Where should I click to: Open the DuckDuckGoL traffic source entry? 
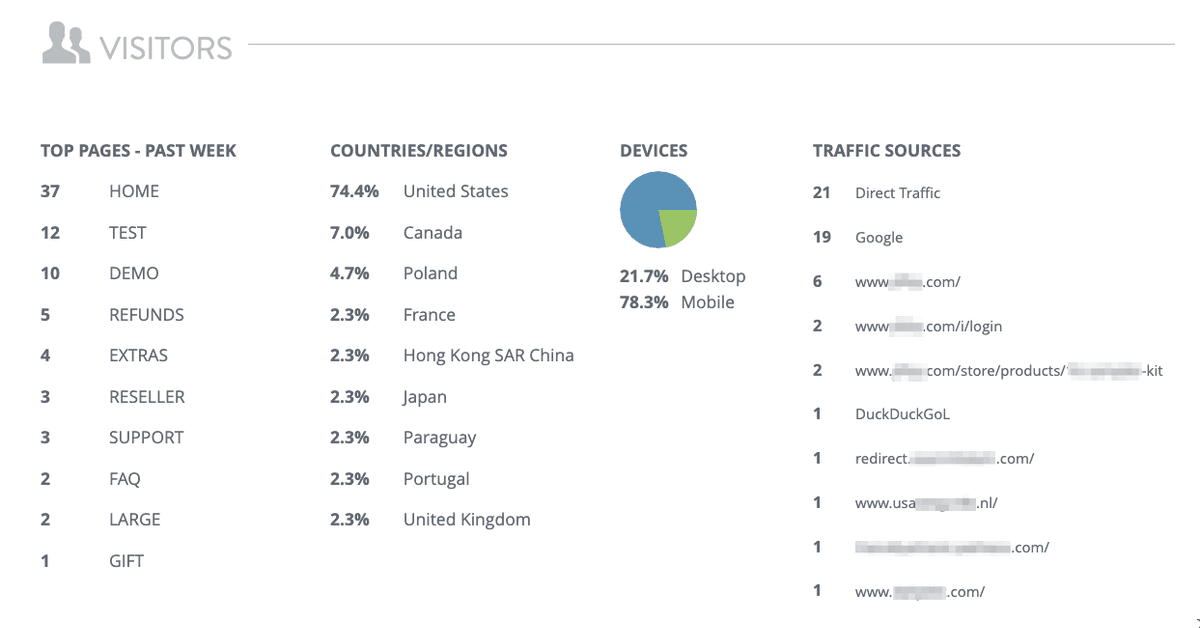pos(903,413)
